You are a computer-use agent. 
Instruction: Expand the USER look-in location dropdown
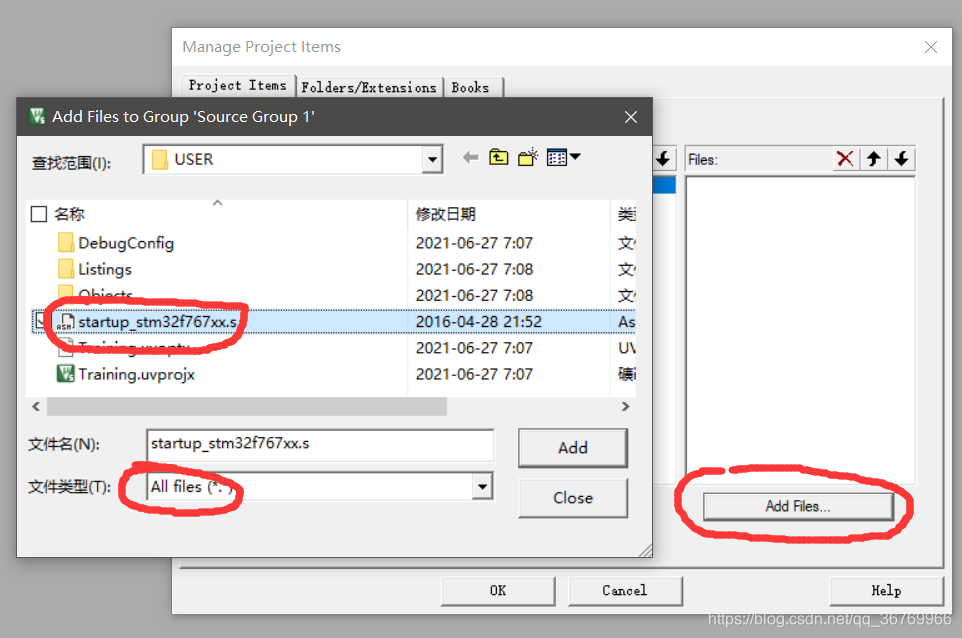433,160
